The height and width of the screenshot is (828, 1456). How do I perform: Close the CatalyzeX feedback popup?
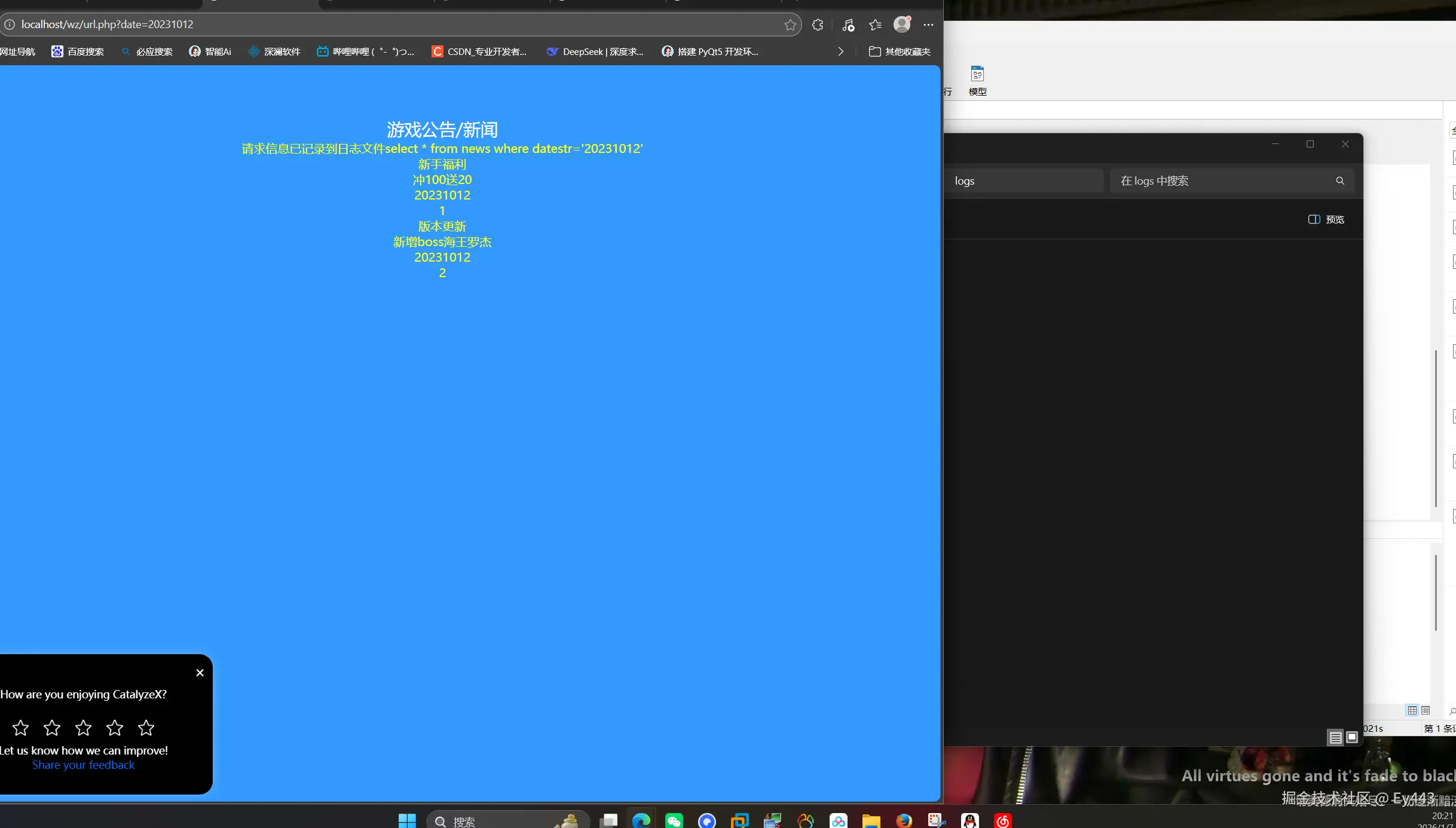click(200, 673)
